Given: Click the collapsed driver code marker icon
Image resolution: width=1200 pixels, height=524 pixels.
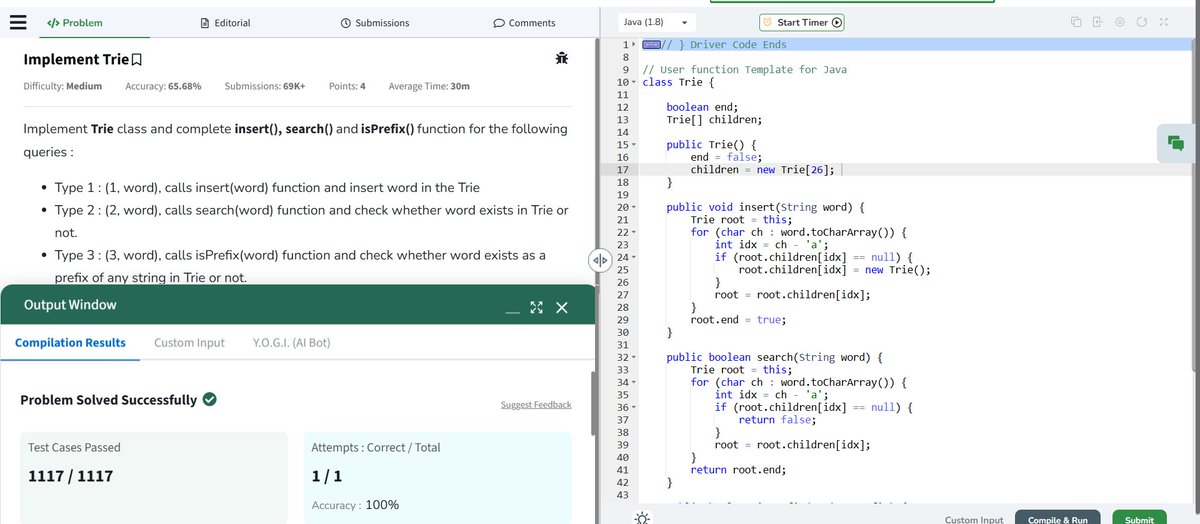Looking at the screenshot, I should [x=651, y=44].
